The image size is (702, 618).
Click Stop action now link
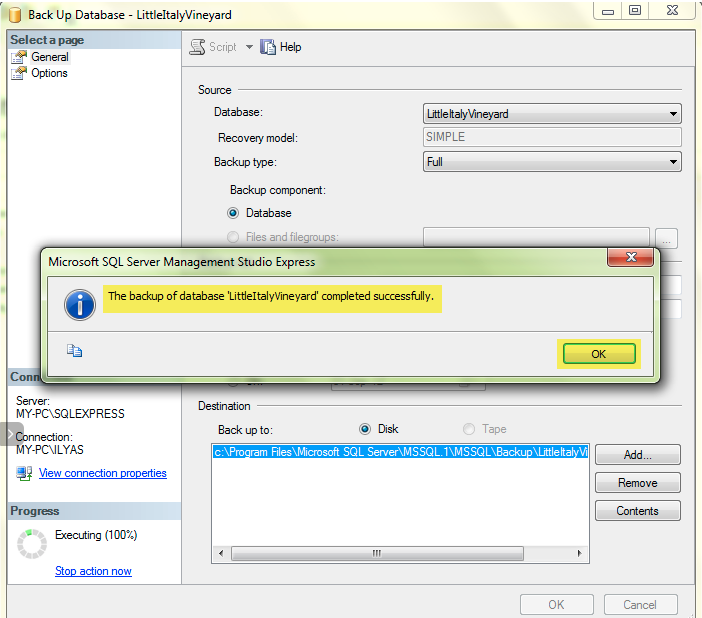93,571
